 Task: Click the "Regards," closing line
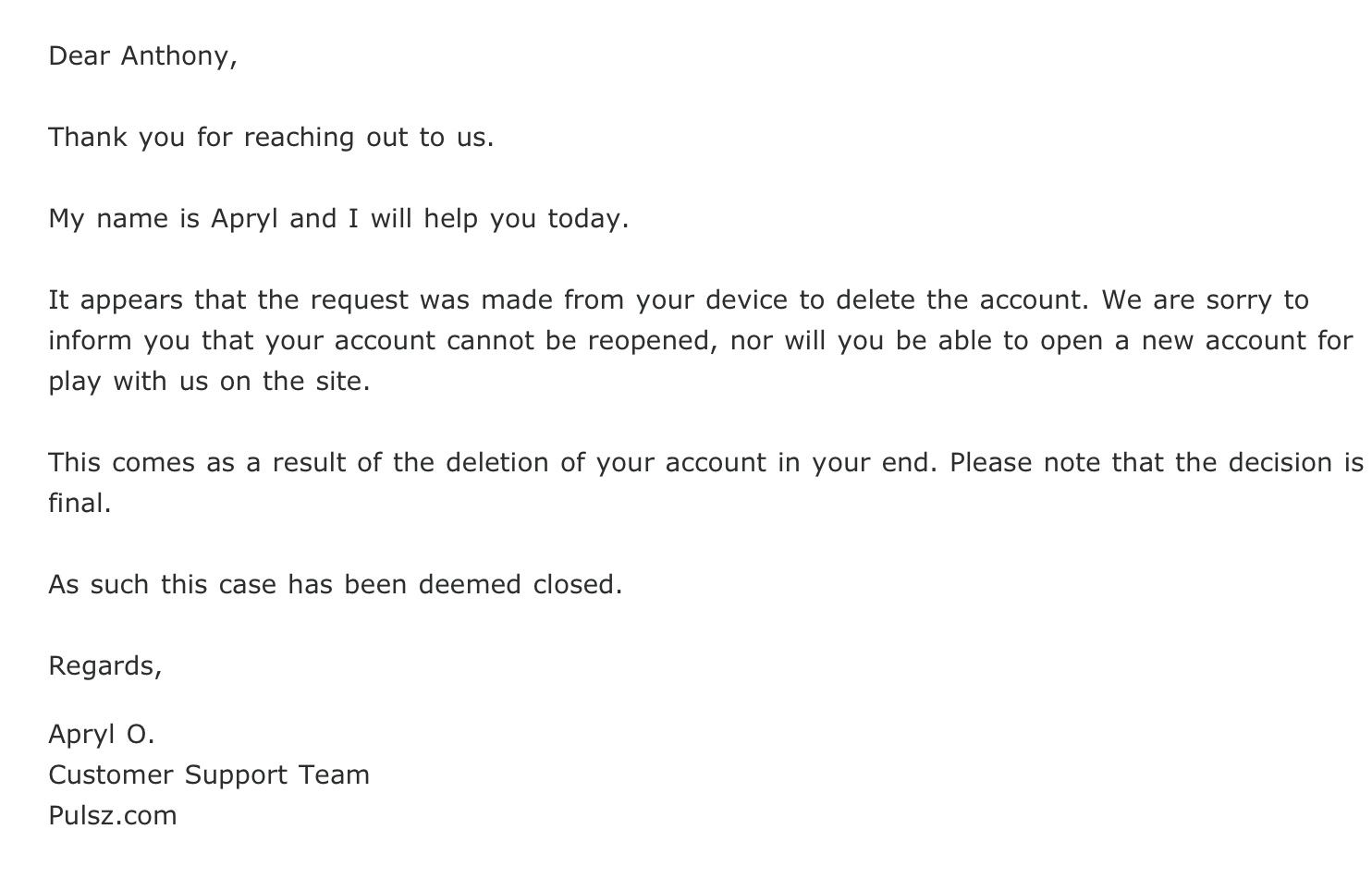(x=104, y=666)
